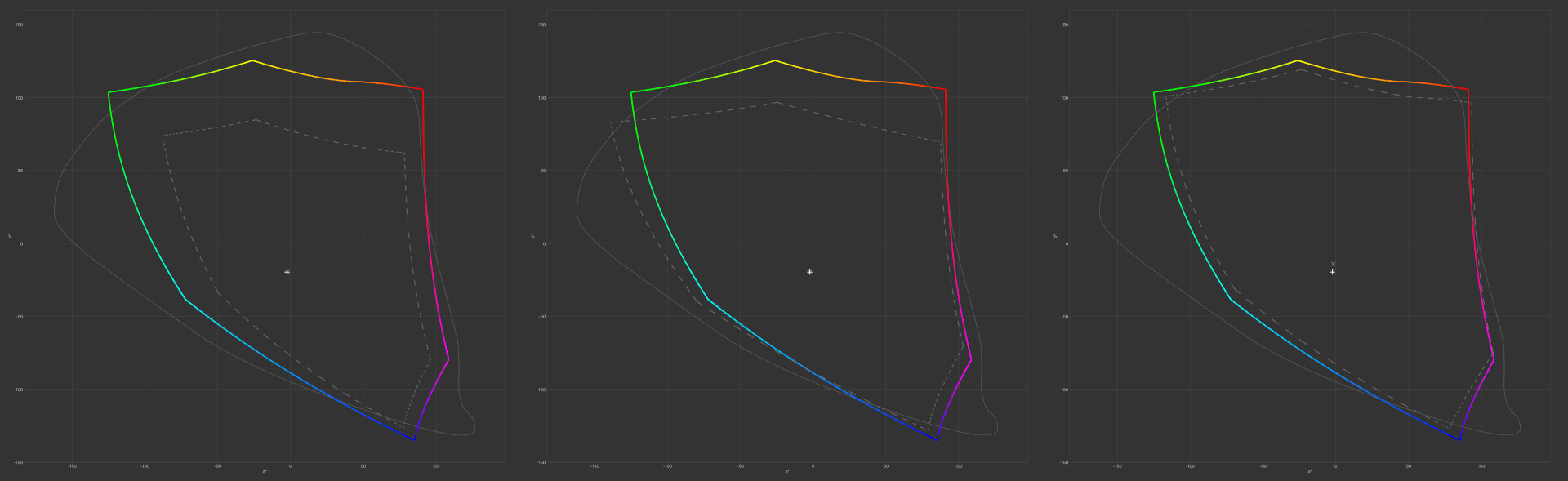Click the white plus marker in middle plot
The height and width of the screenshot is (481, 1568).
(809, 272)
